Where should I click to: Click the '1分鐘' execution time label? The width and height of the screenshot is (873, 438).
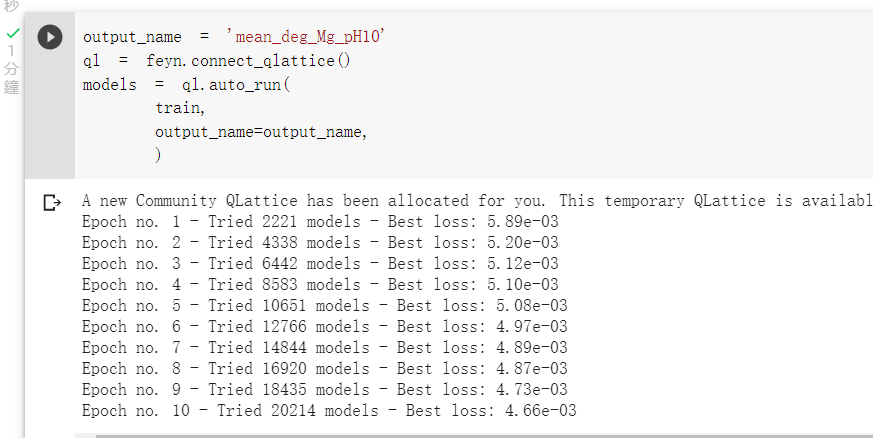click(x=11, y=69)
